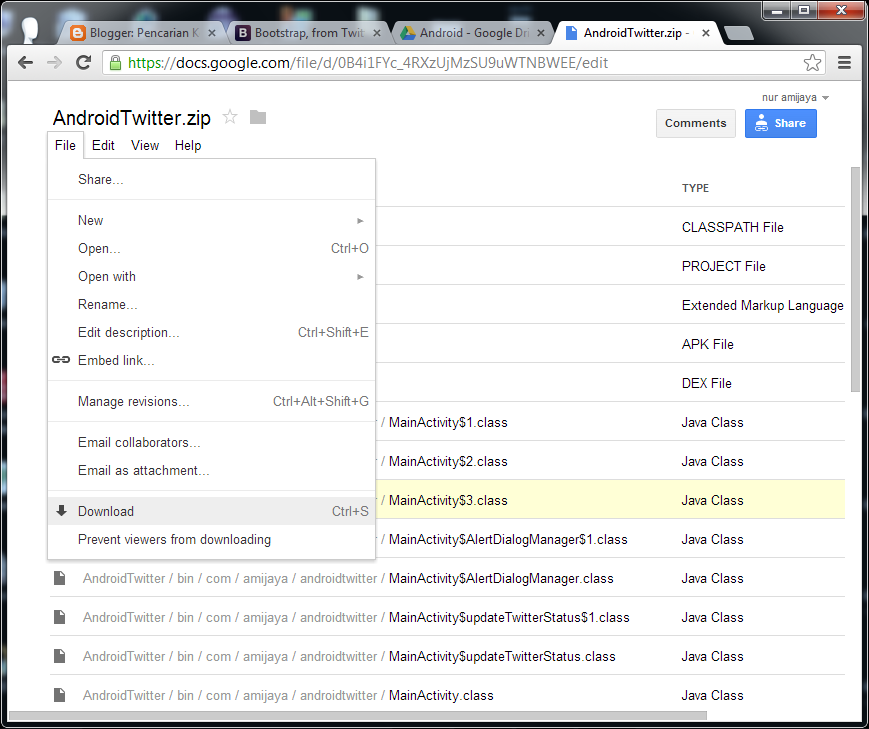869x729 pixels.
Task: Reload the page with refresh icon
Action: click(84, 63)
